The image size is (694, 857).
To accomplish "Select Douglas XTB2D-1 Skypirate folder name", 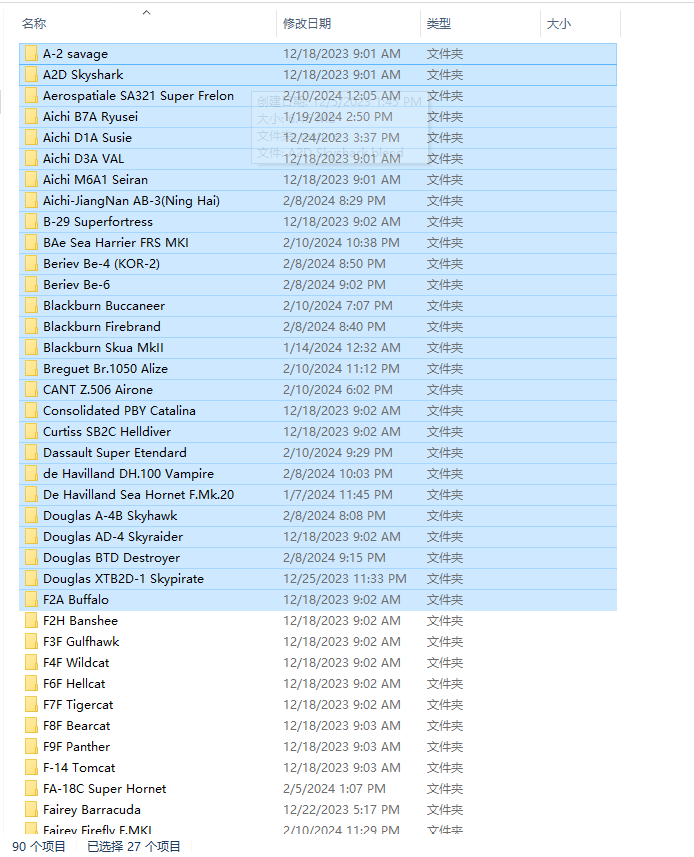I will point(123,579).
